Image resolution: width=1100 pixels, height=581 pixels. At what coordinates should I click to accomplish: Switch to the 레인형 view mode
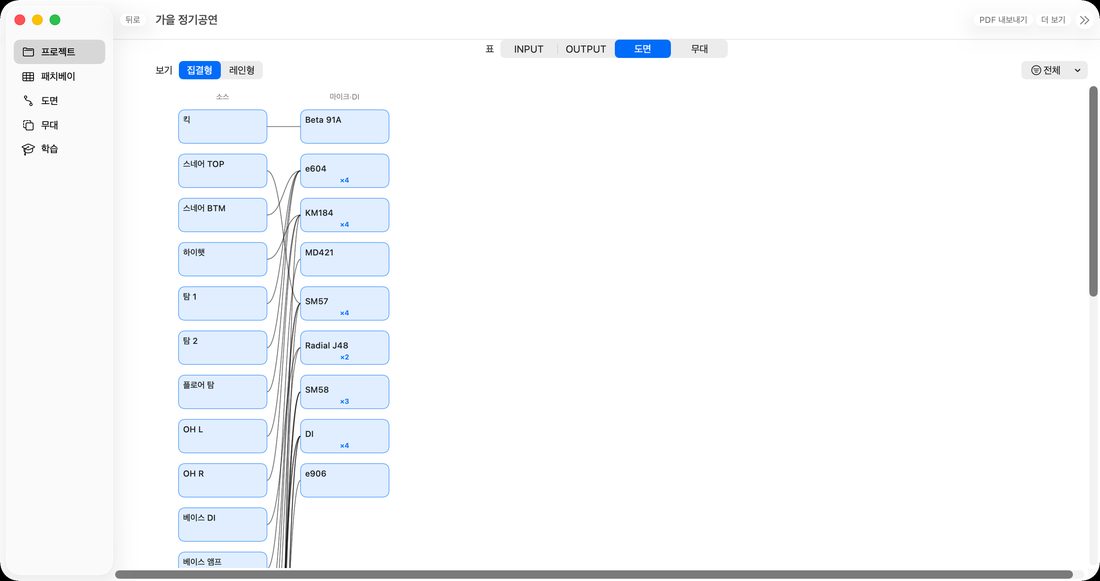[243, 70]
